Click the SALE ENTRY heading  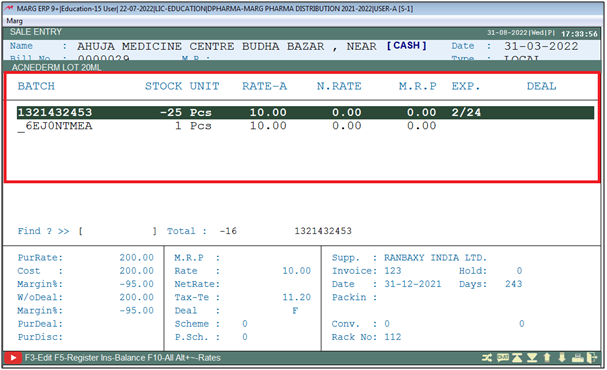(x=36, y=32)
